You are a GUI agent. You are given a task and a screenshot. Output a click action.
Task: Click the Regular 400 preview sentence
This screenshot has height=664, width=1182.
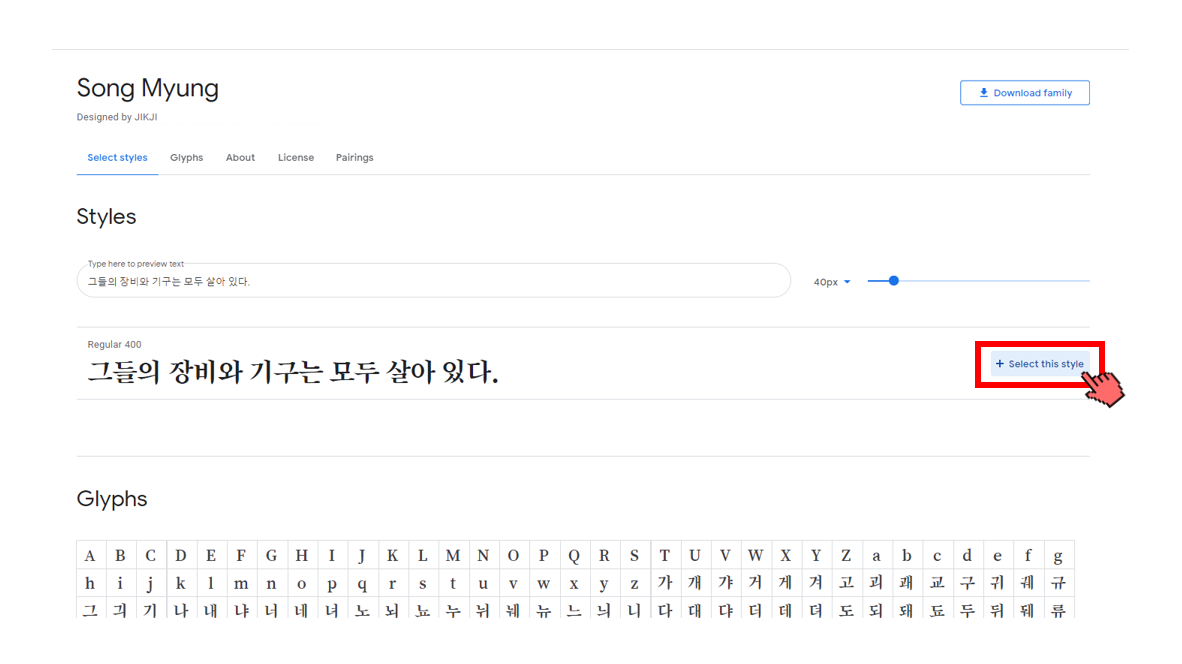pyautogui.click(x=292, y=372)
